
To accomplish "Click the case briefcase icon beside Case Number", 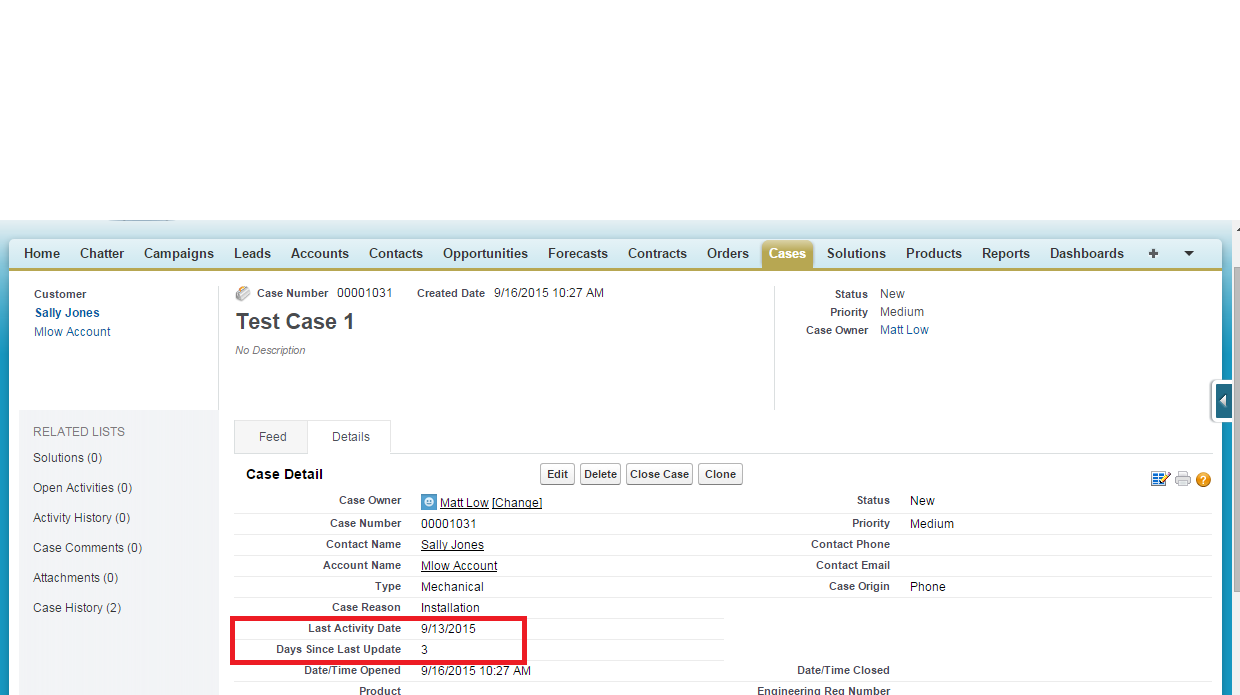I will [x=243, y=294].
